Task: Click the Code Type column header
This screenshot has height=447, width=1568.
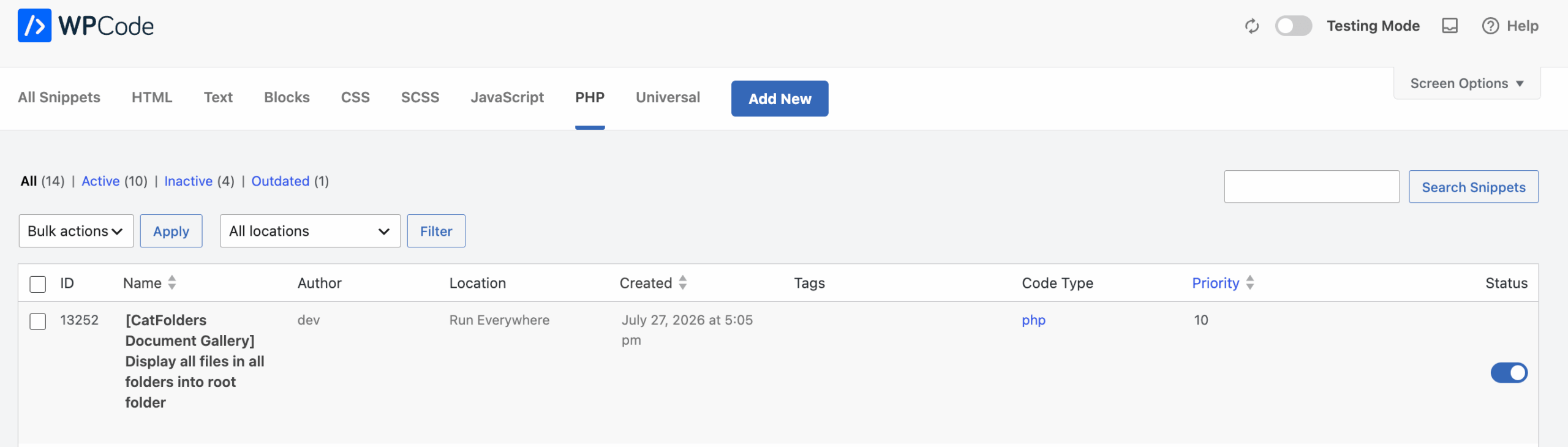Action: click(x=1057, y=283)
